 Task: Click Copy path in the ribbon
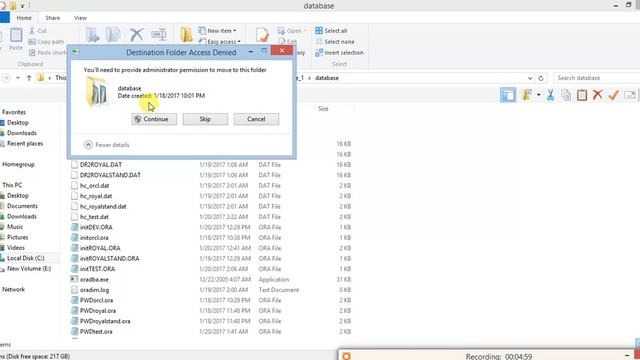pos(47,42)
